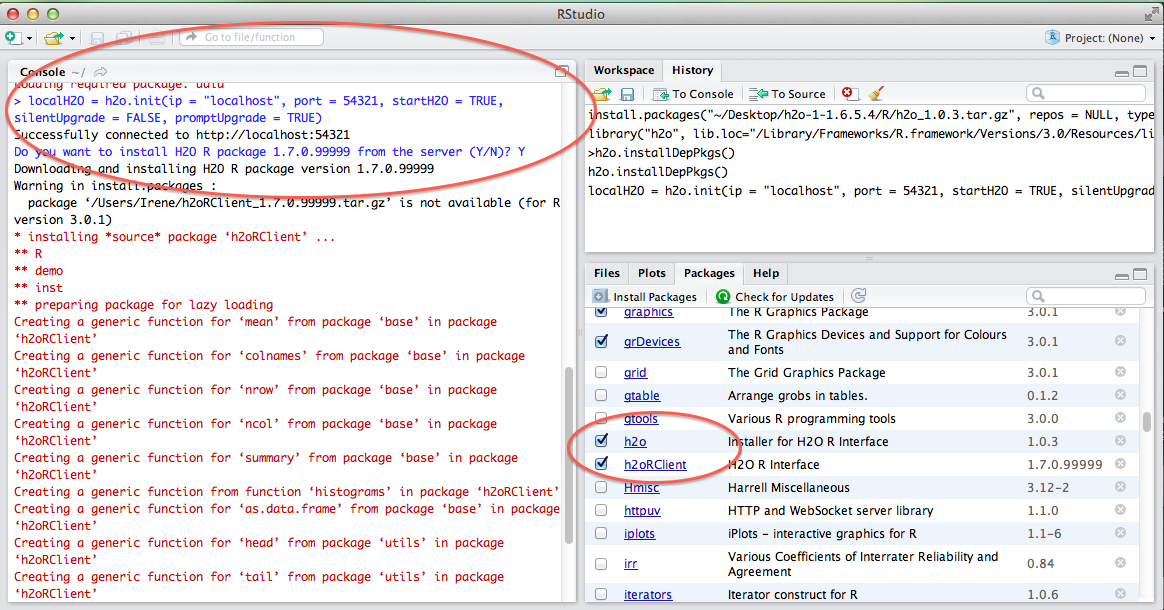Viewport: 1164px width, 610px height.
Task: Remove selected history entries with red X icon
Action: [x=849, y=94]
